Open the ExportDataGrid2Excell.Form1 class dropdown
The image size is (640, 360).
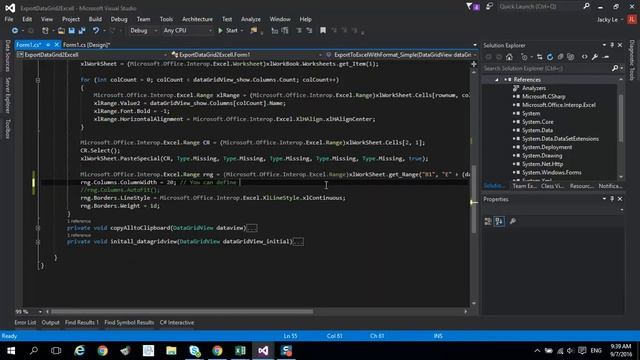[246, 55]
